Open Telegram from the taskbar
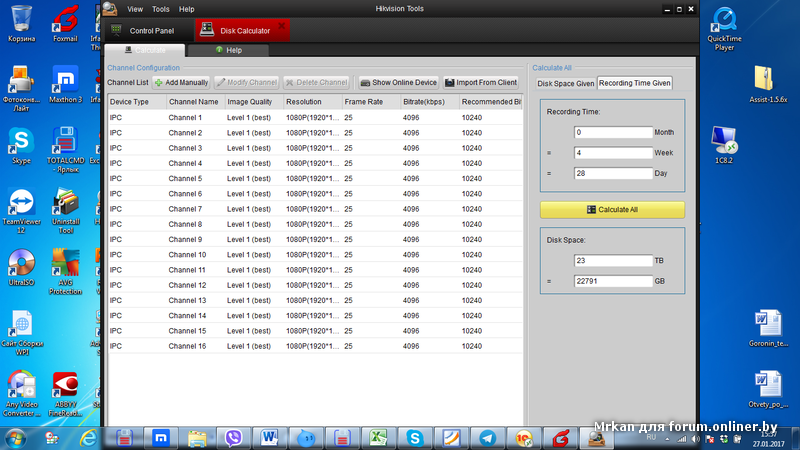Viewport: 800px width, 450px height. (x=486, y=437)
